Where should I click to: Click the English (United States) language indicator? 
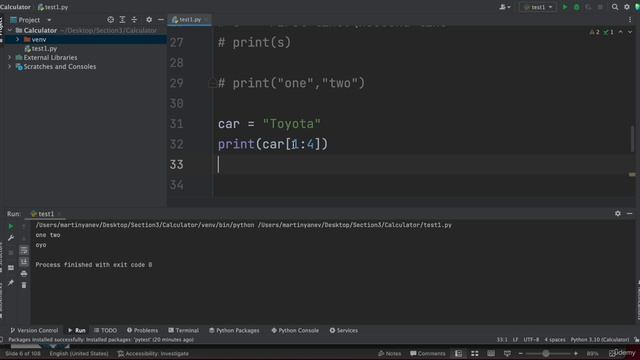pos(79,353)
